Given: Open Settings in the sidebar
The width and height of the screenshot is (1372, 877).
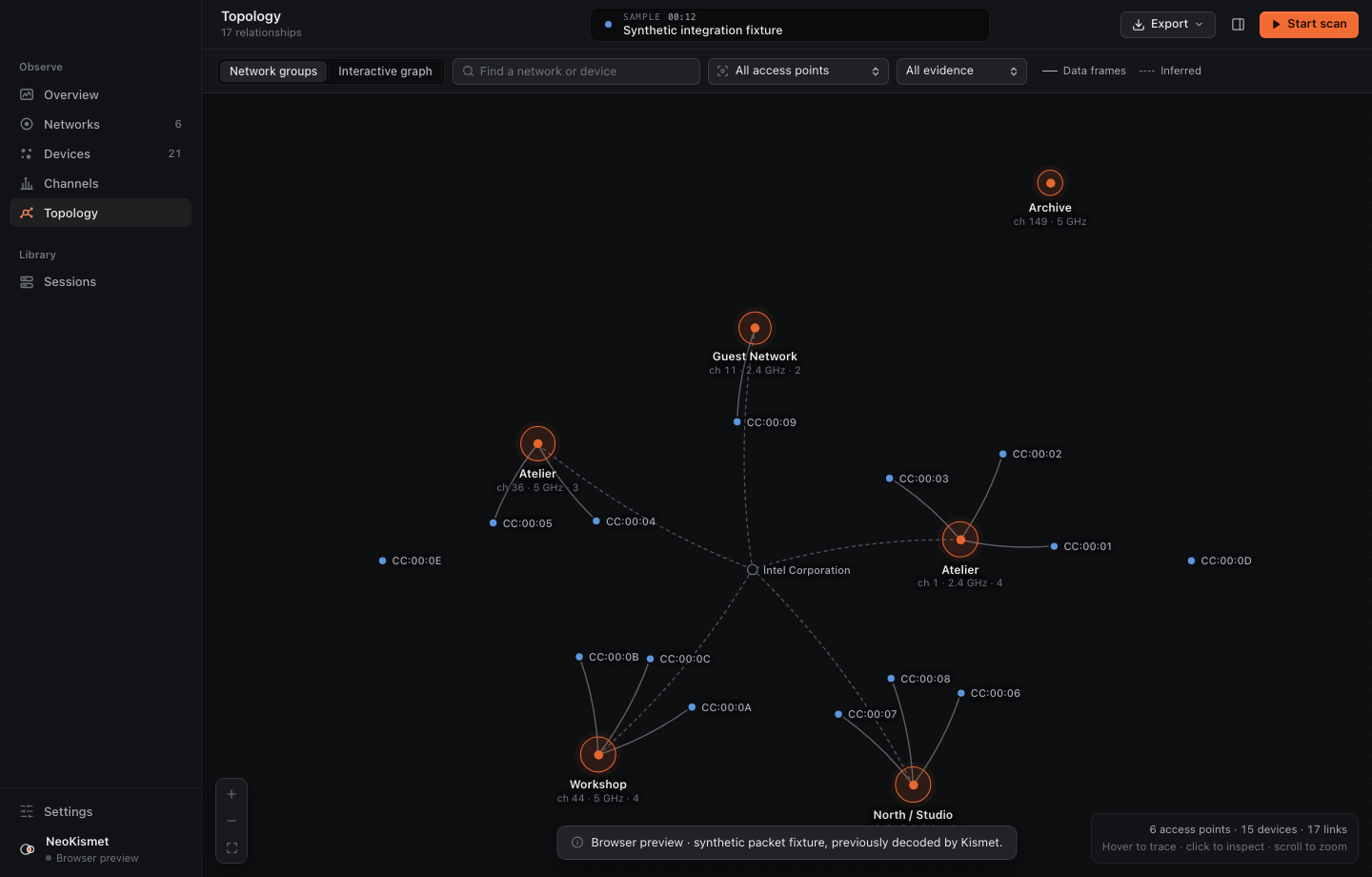Looking at the screenshot, I should tap(100, 811).
